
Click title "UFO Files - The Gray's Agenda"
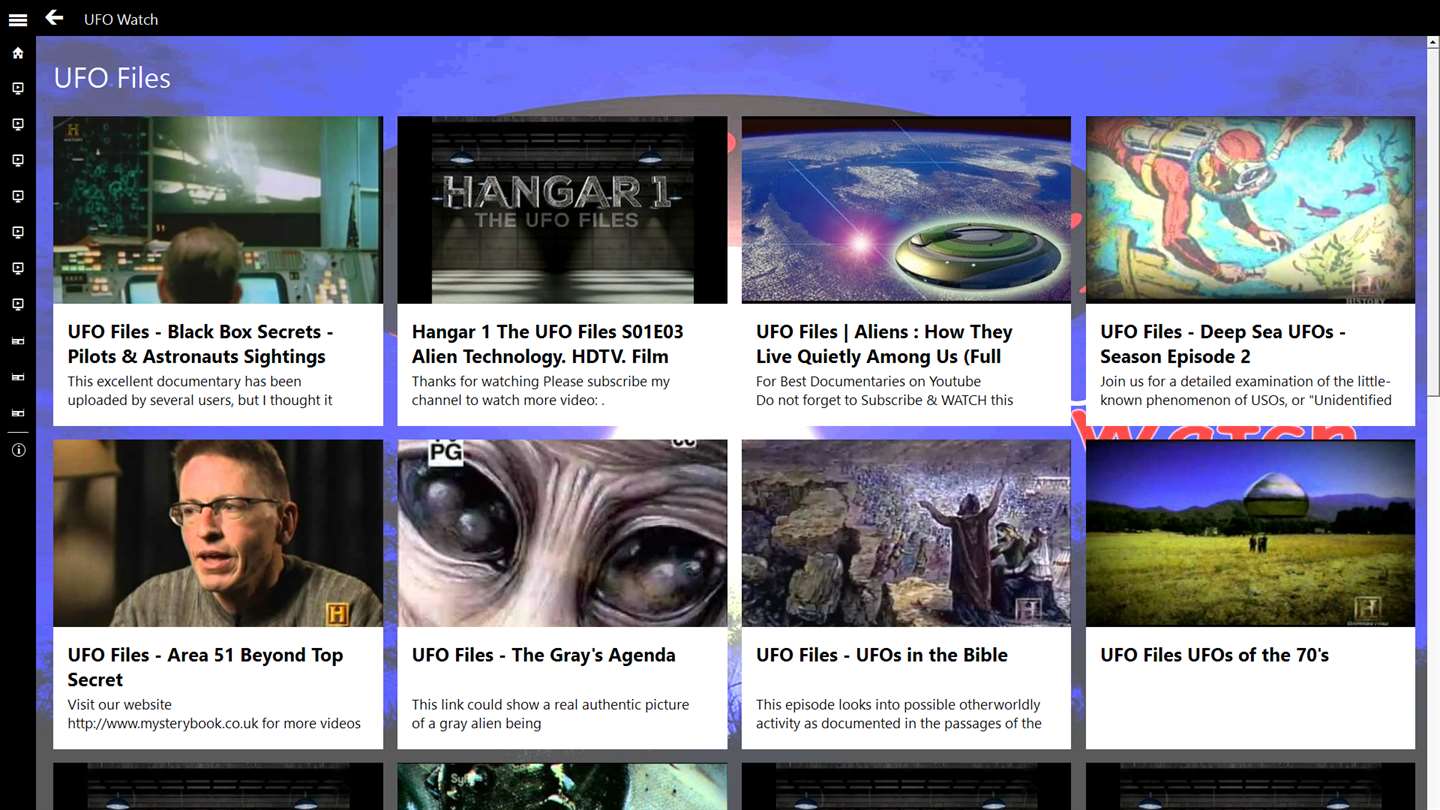click(543, 655)
